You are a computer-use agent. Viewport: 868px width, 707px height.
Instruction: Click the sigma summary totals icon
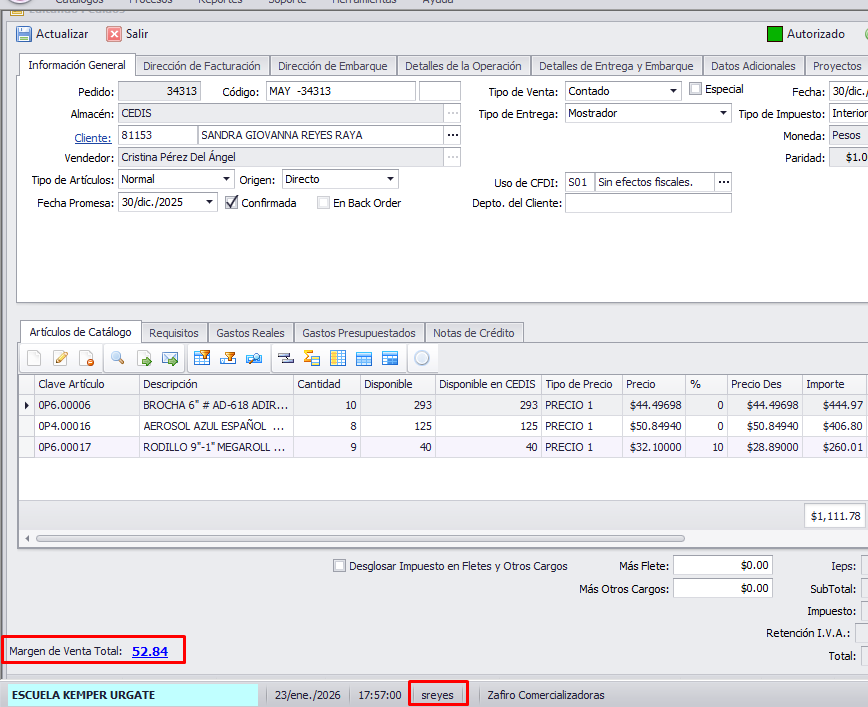tap(311, 358)
